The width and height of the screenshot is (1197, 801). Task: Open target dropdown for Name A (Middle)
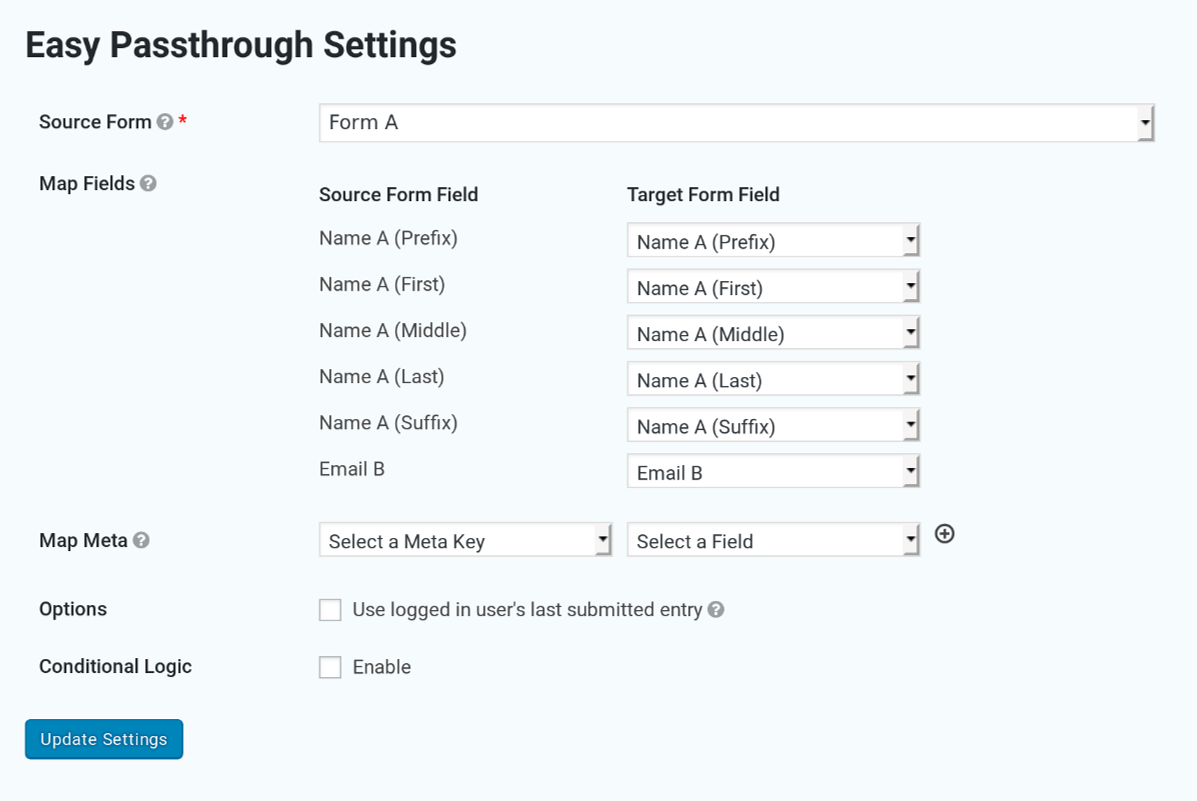773,333
